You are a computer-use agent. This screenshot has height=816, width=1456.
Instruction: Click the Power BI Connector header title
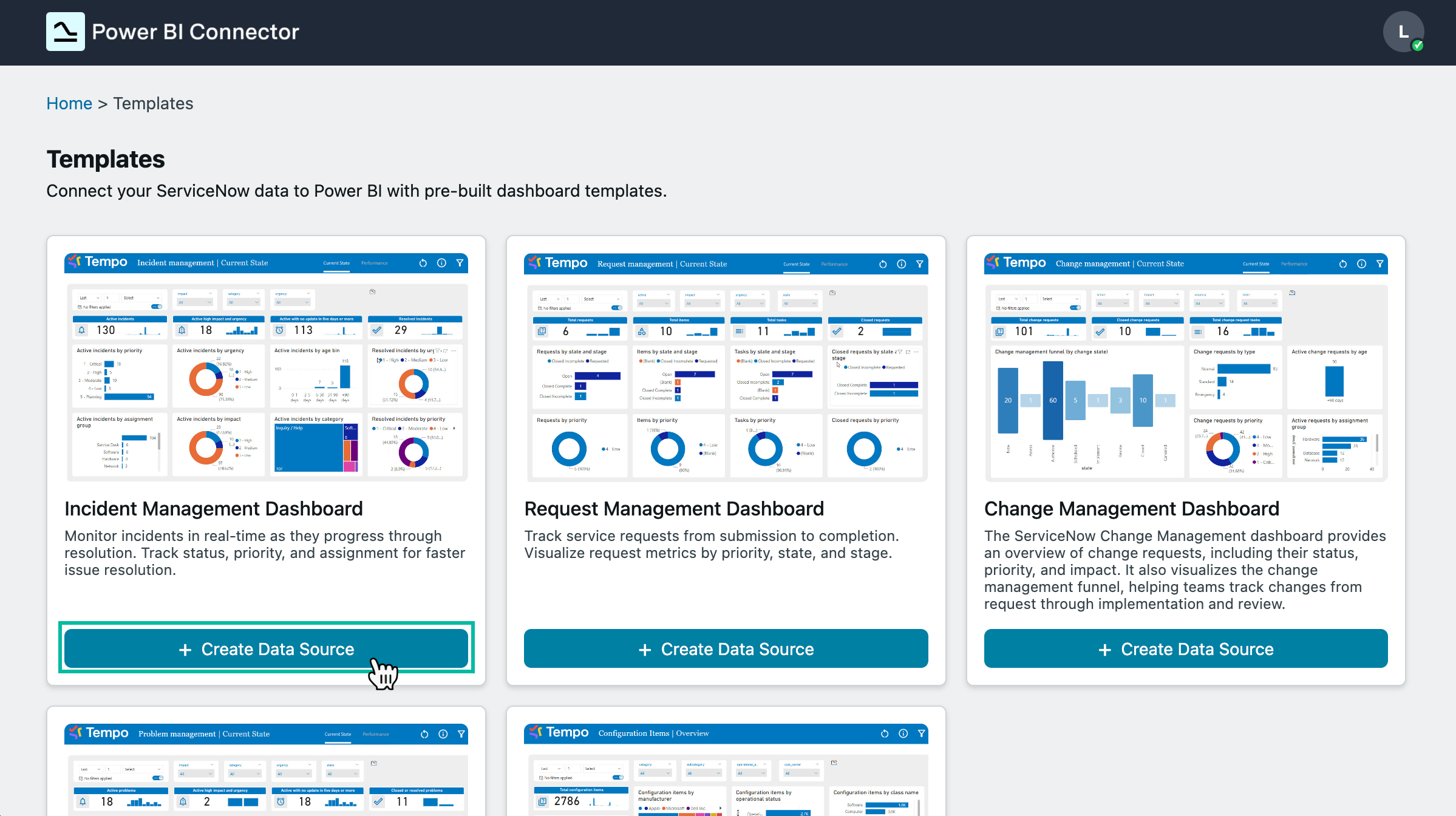196,32
